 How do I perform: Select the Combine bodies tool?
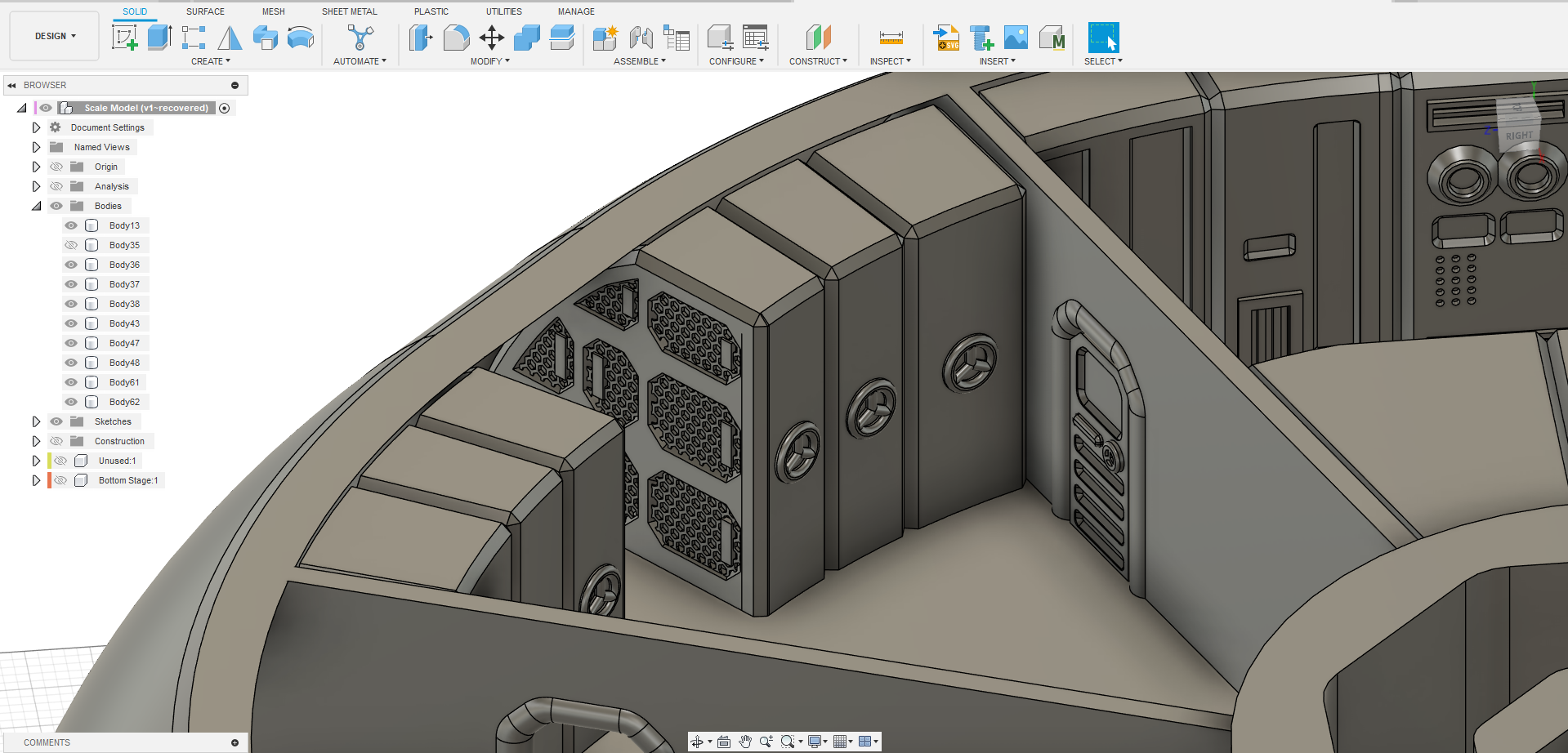[527, 37]
